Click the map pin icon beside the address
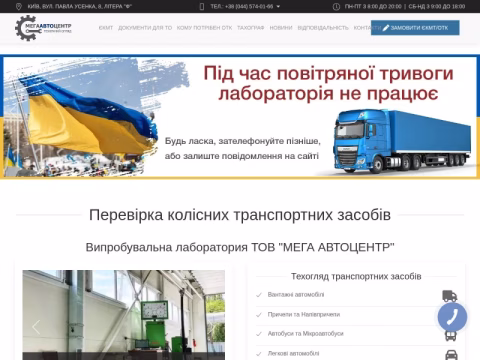 19,6
